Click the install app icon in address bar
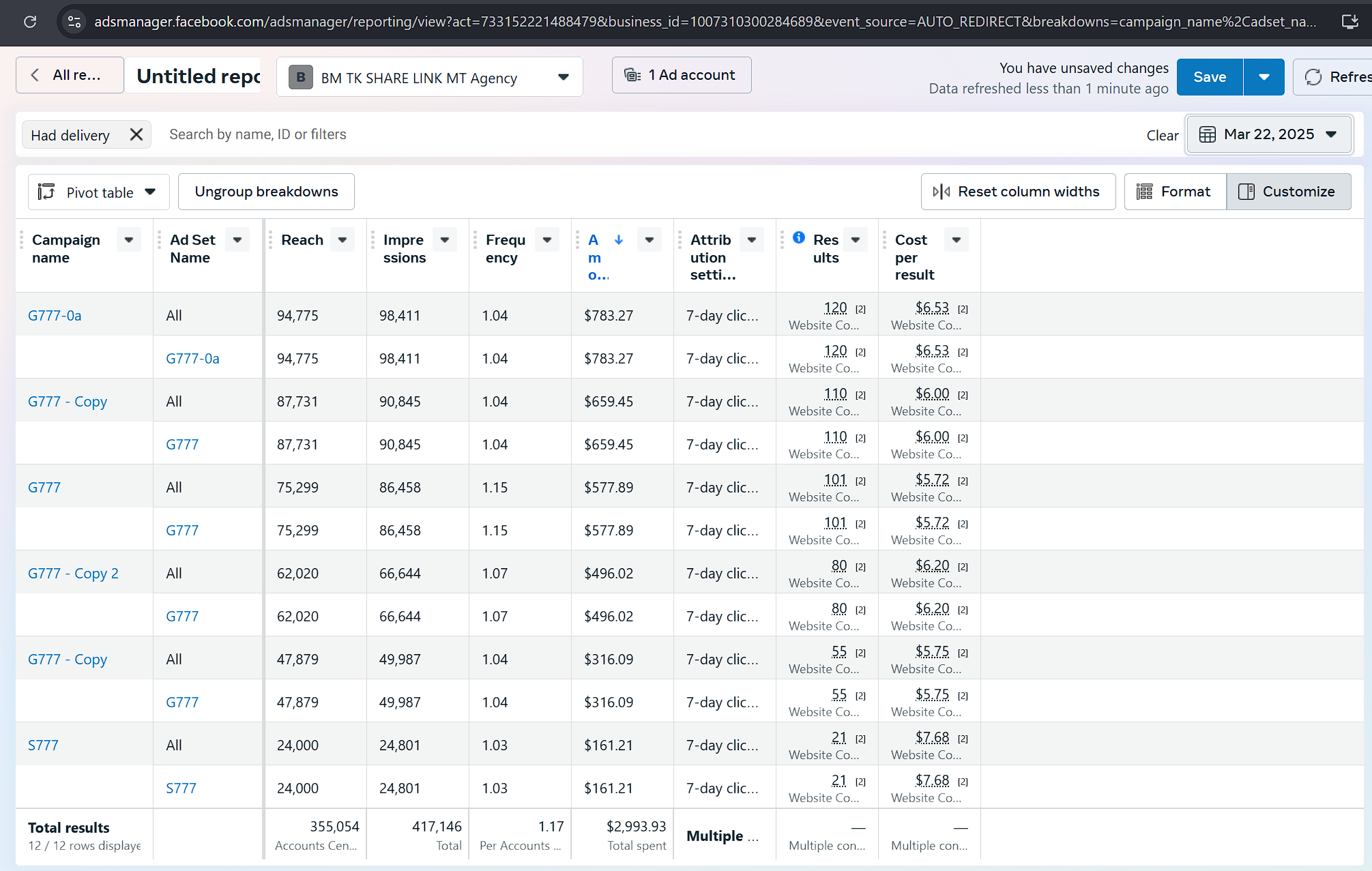Screen dimensions: 1372x871 click(x=1349, y=22)
